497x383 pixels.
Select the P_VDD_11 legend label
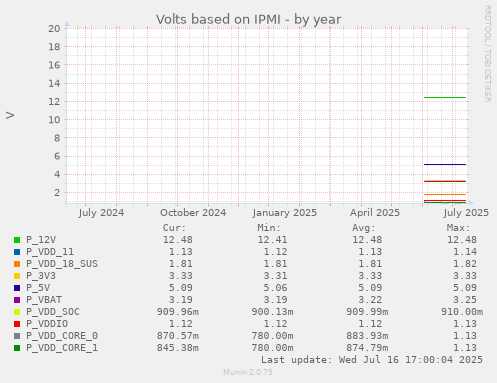pos(50,252)
